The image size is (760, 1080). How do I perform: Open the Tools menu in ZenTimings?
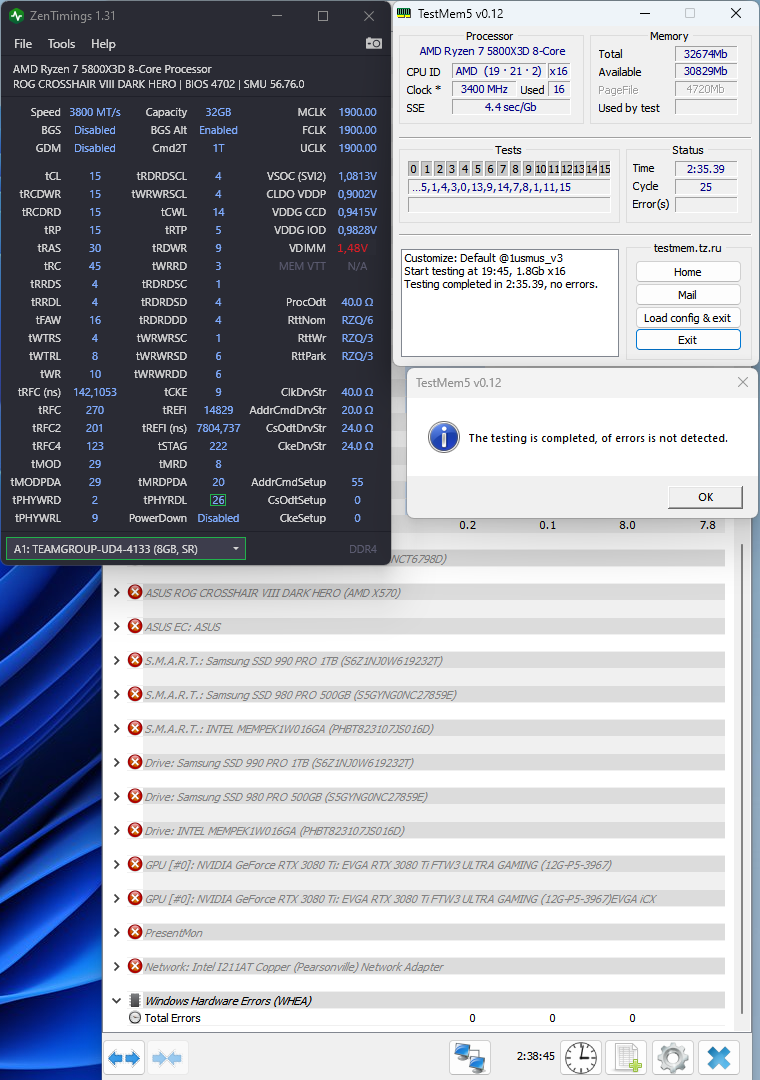click(61, 43)
